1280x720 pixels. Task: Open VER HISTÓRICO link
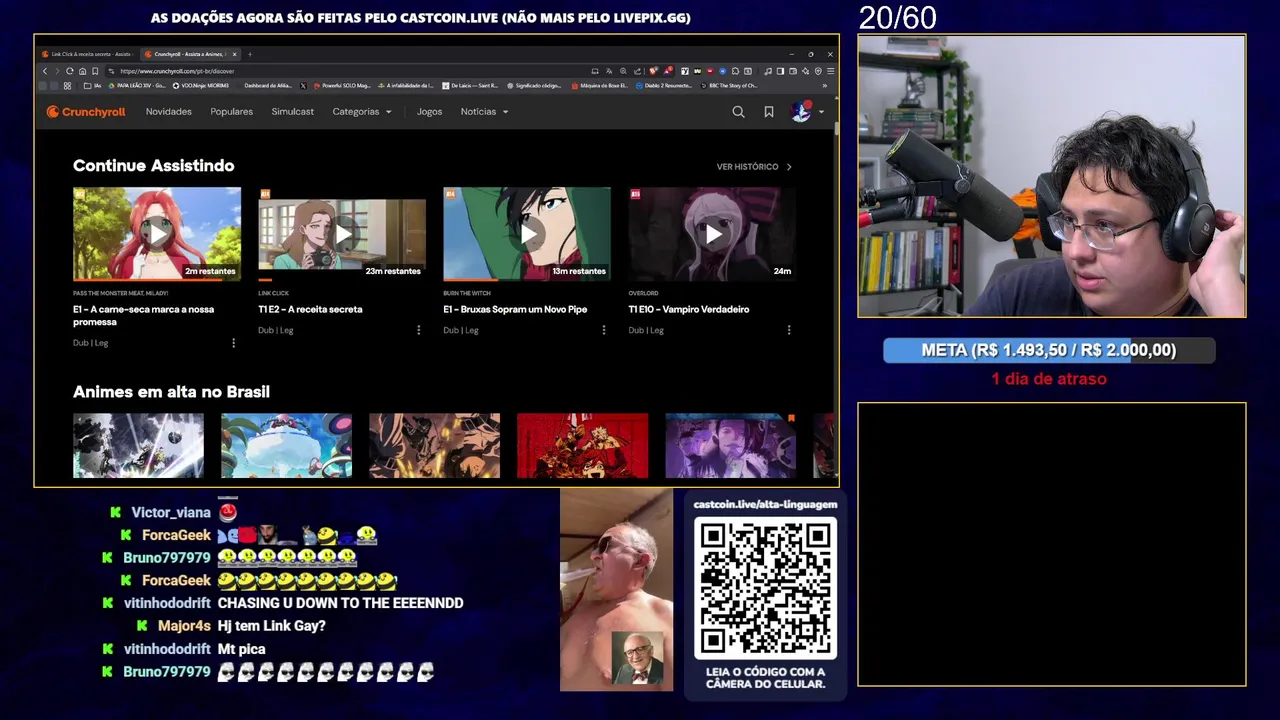(754, 167)
